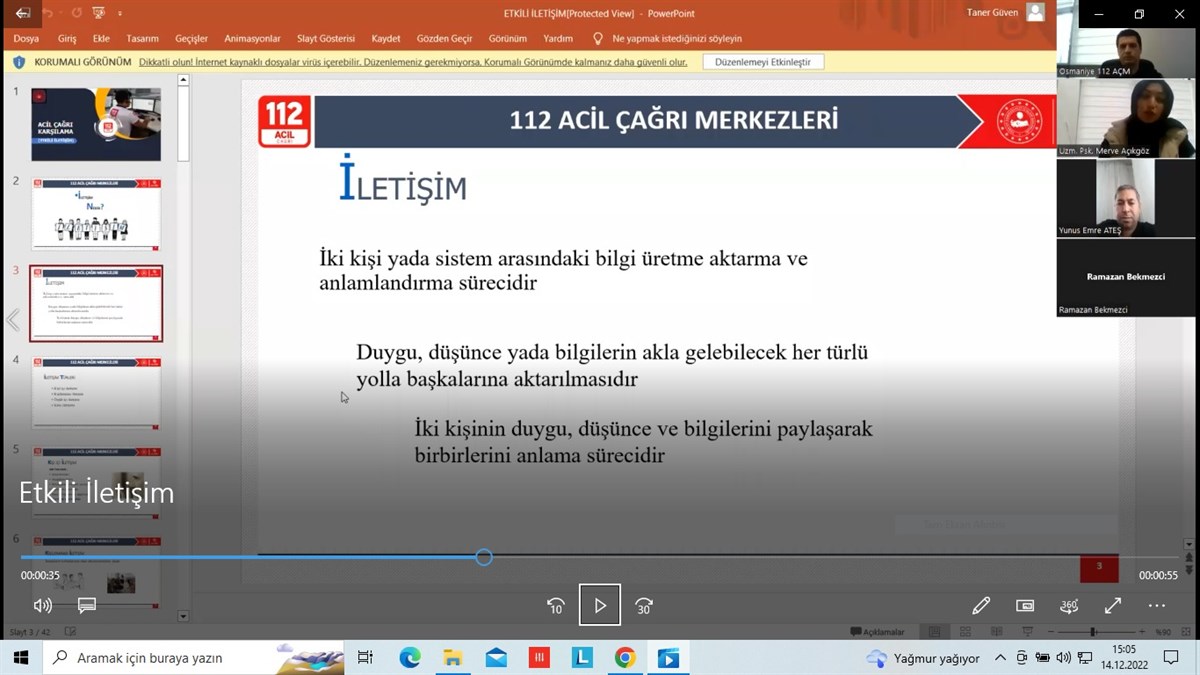Screen dimensions: 1200x675
Task: Open Mail app from taskbar
Action: (496, 657)
